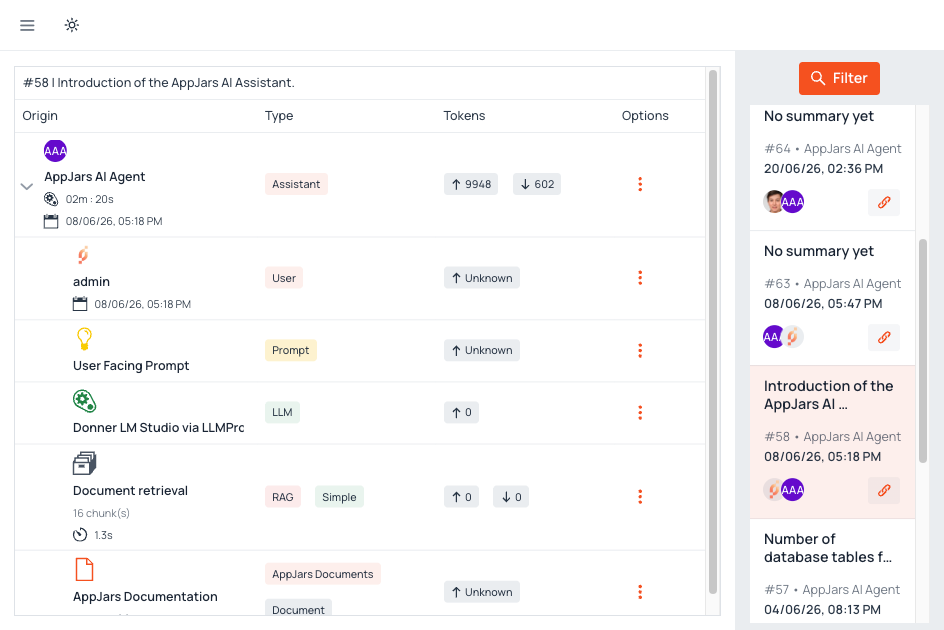Click the User type badge
The height and width of the screenshot is (630, 944).
[284, 278]
